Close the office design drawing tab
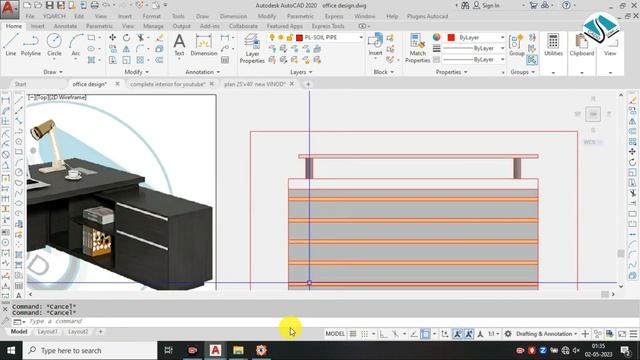The image size is (640, 360). tap(118, 84)
